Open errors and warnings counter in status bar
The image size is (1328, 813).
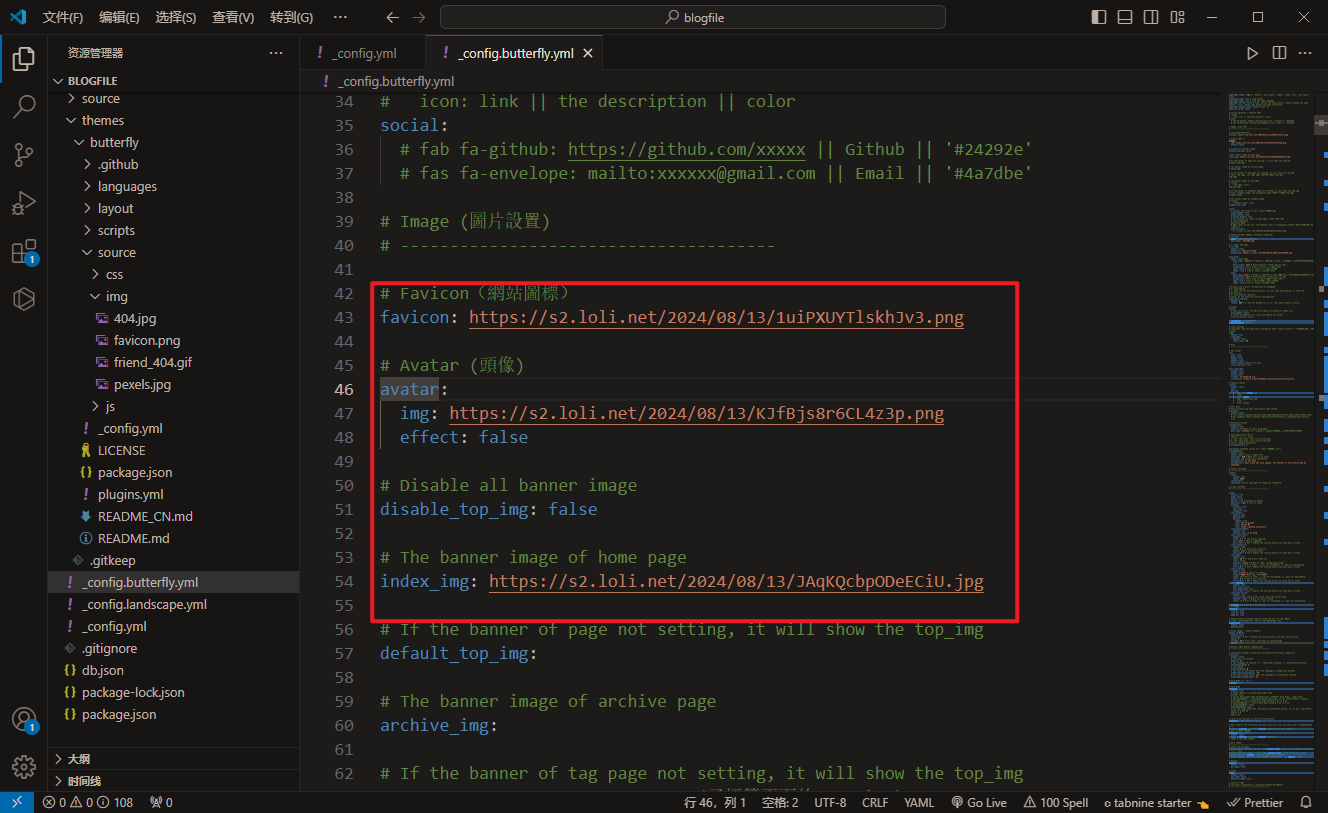tap(88, 802)
